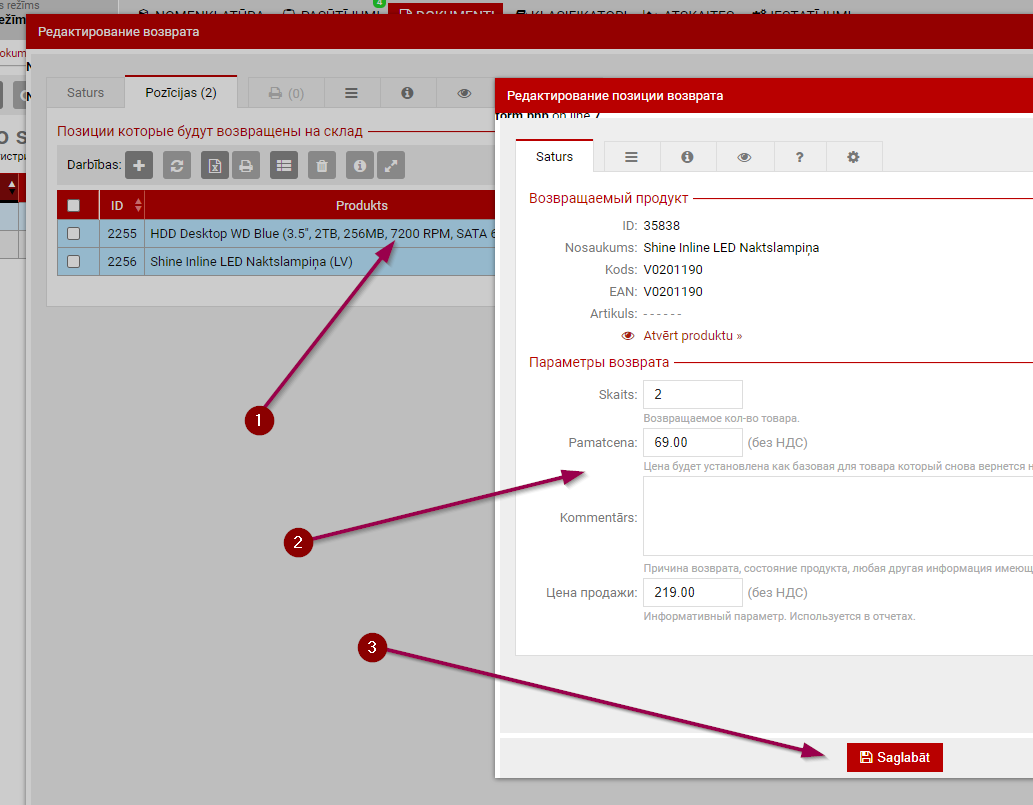Click into the Skaits quantity field
The width and height of the screenshot is (1033, 805).
point(692,394)
